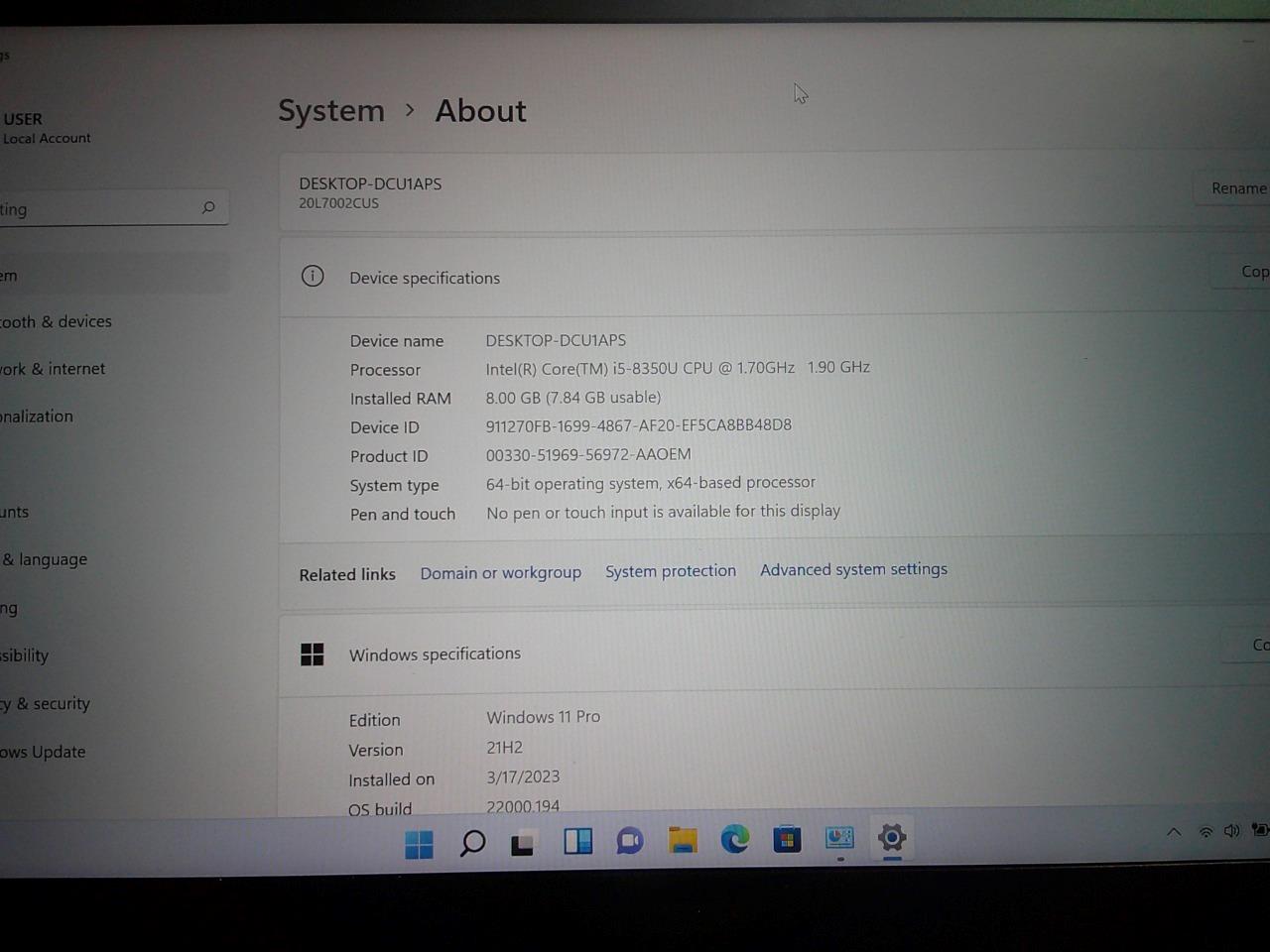Image resolution: width=1270 pixels, height=952 pixels.
Task: Copy the Windows specifications
Action: pyautogui.click(x=1247, y=645)
